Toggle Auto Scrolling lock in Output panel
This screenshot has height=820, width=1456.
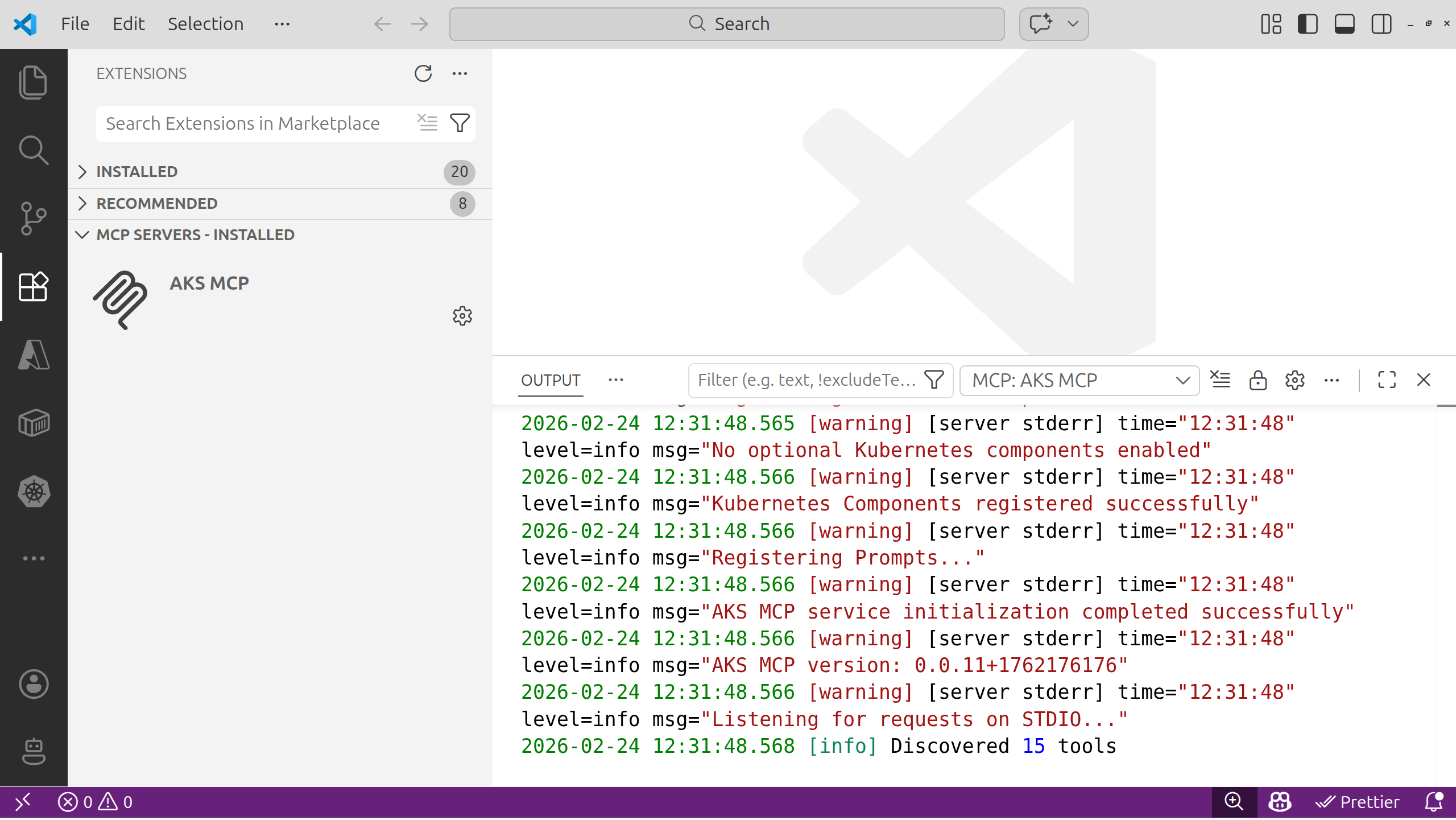tap(1258, 380)
